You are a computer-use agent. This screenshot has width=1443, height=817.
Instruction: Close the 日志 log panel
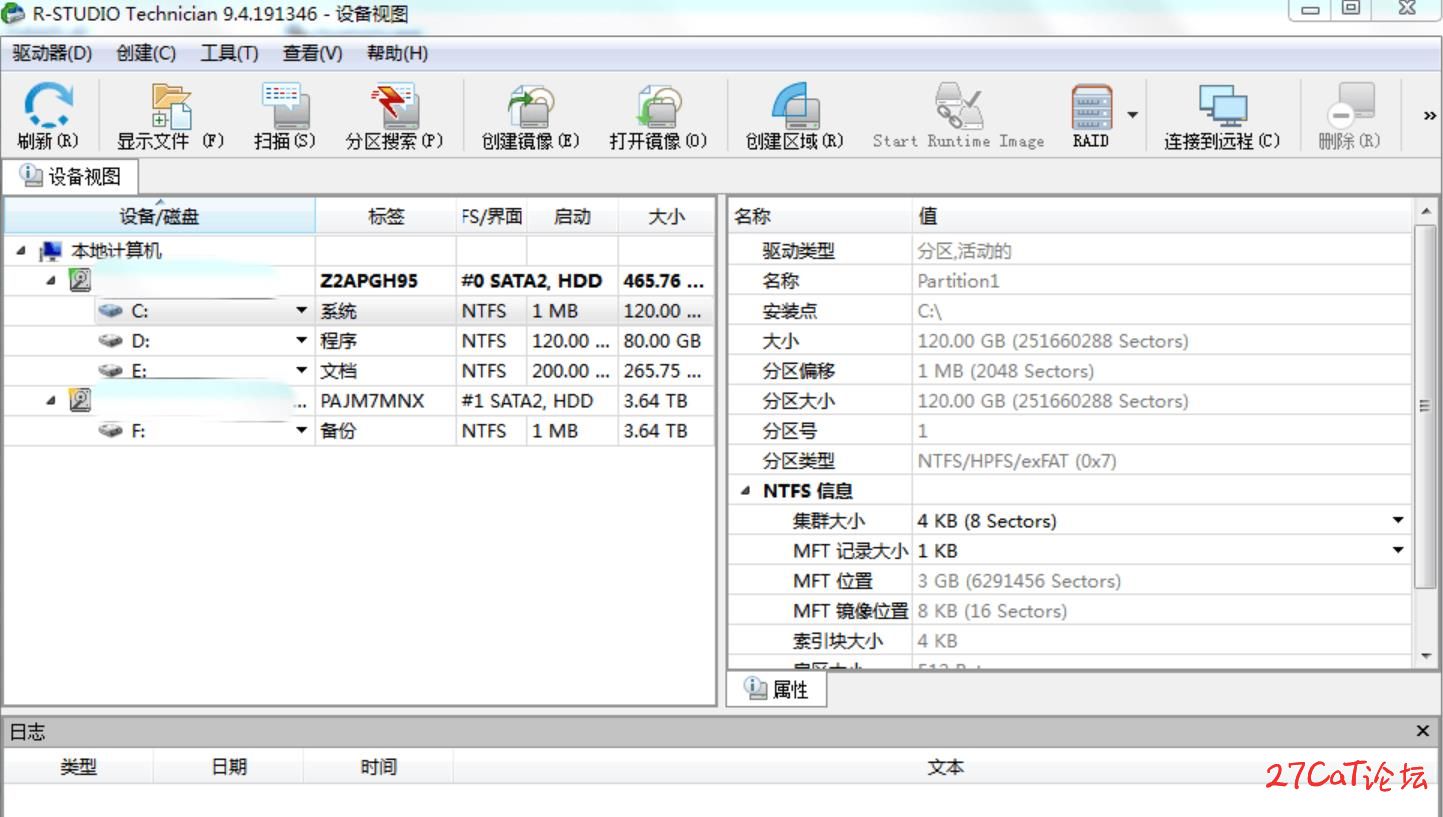[1423, 732]
